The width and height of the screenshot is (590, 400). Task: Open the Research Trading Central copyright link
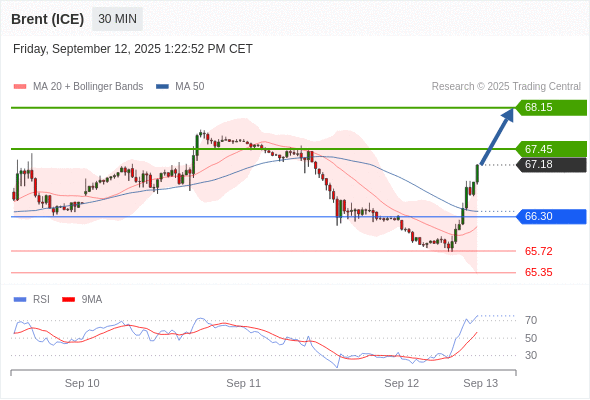pyautogui.click(x=506, y=87)
